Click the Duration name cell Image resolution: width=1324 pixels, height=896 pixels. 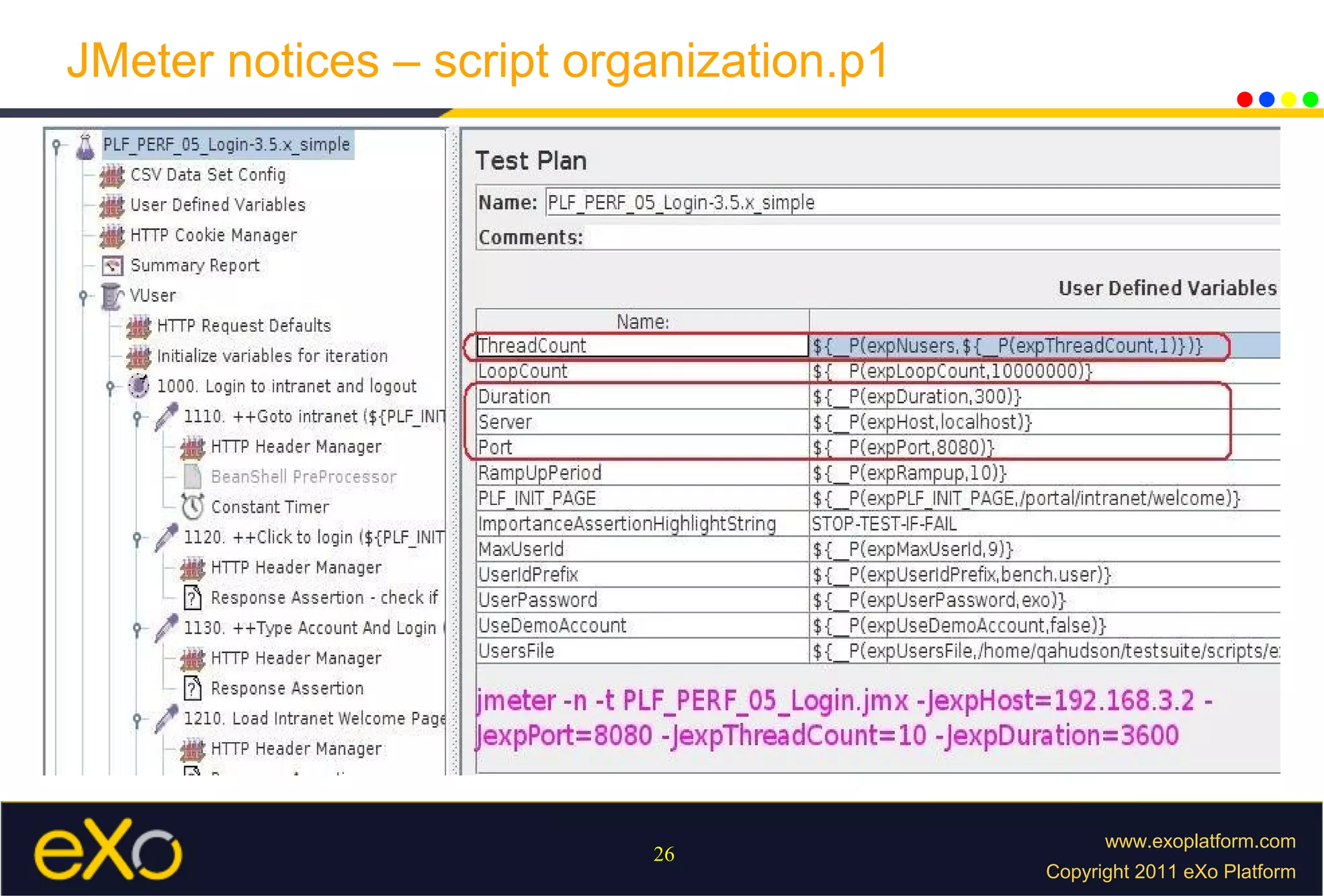[x=643, y=396]
